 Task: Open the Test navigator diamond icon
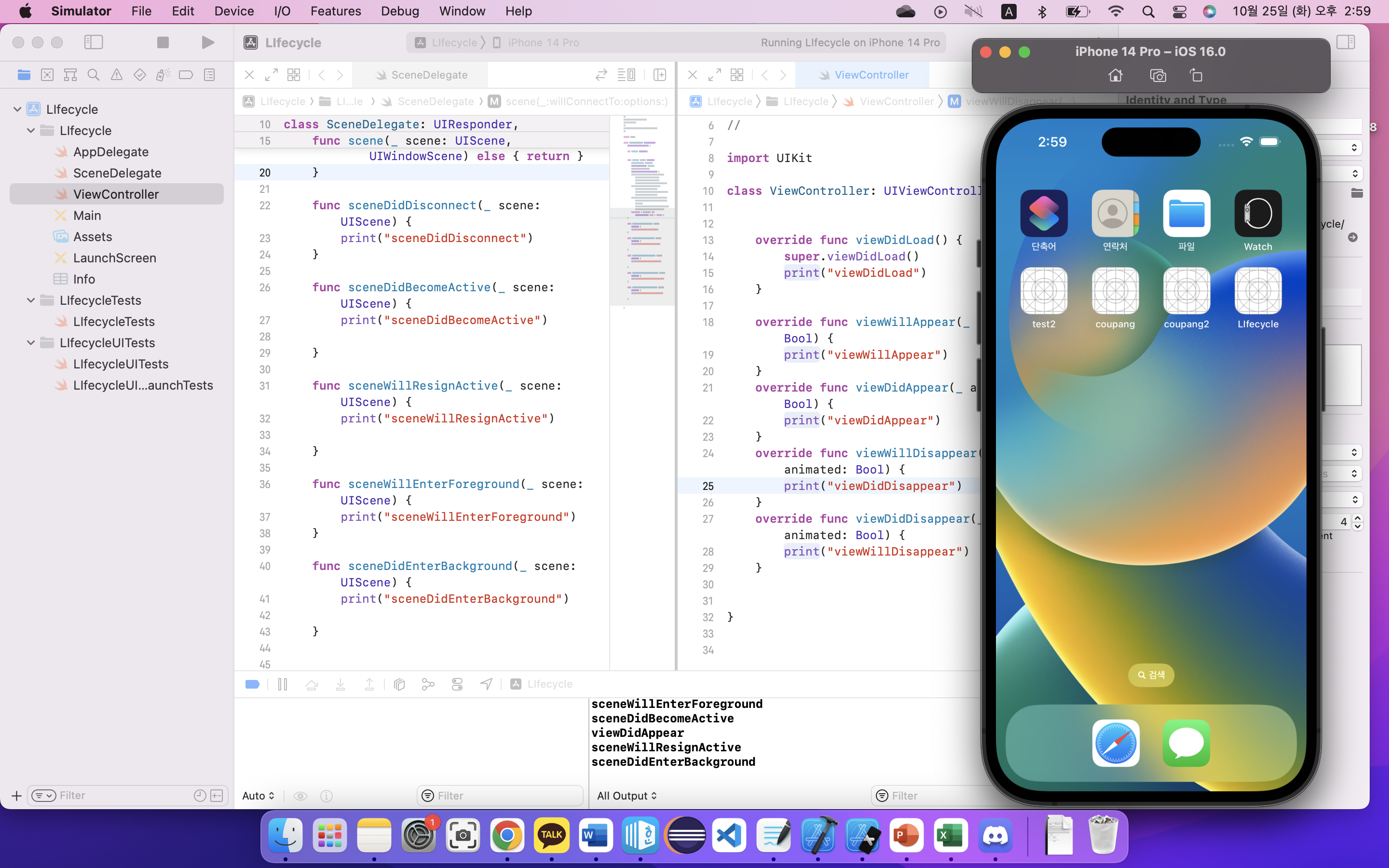(x=139, y=75)
